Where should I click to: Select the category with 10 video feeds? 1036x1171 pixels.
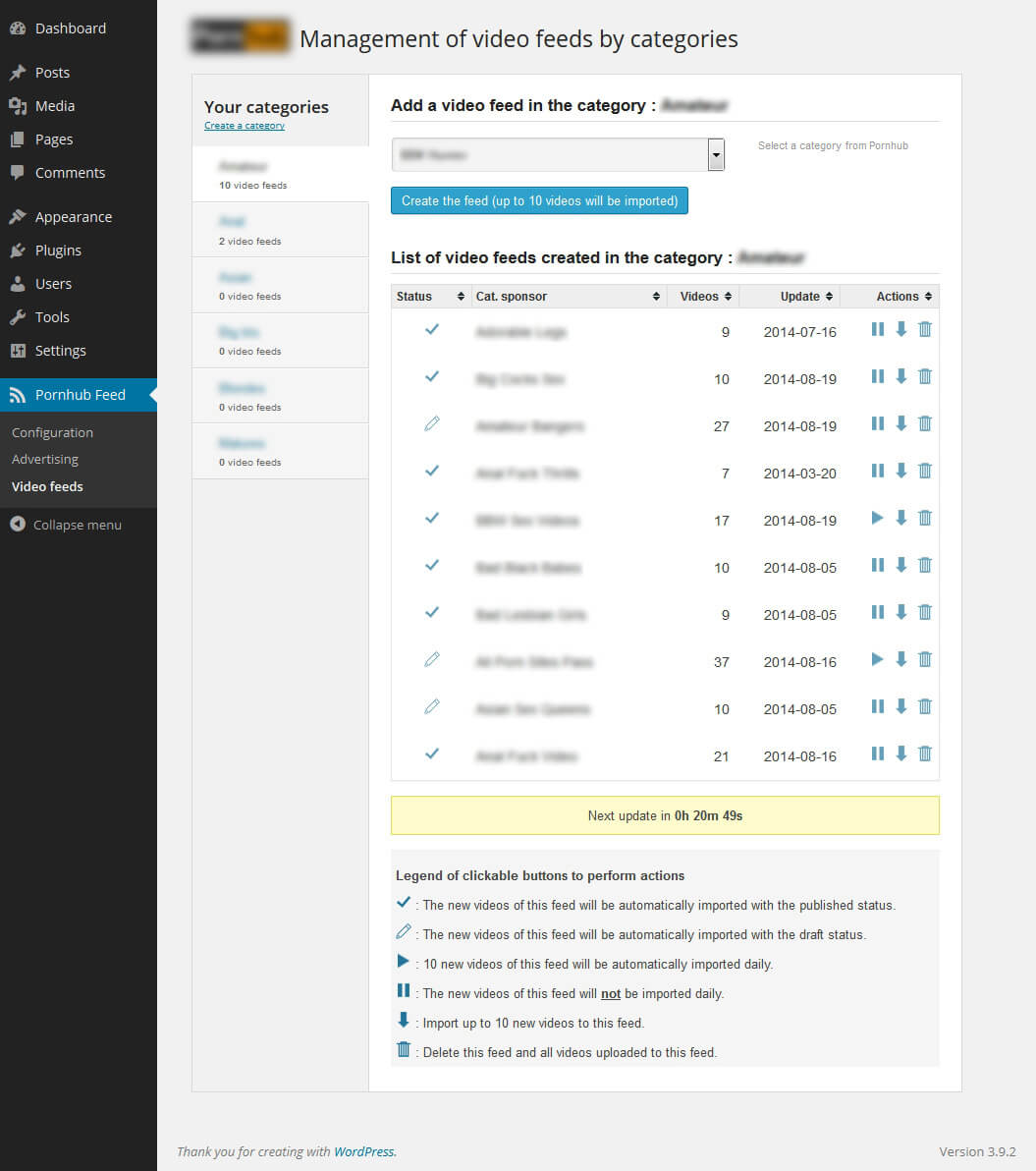coord(281,175)
